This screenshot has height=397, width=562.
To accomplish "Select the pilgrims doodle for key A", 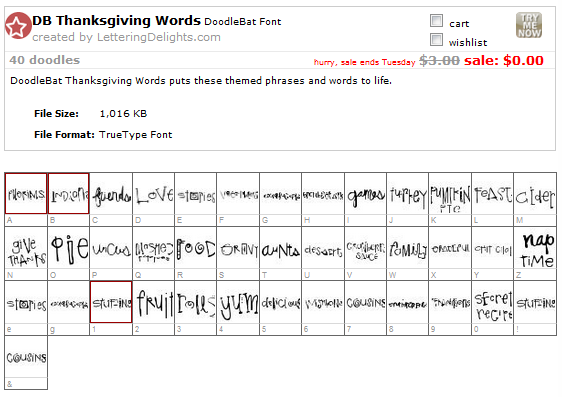I will (x=26, y=193).
